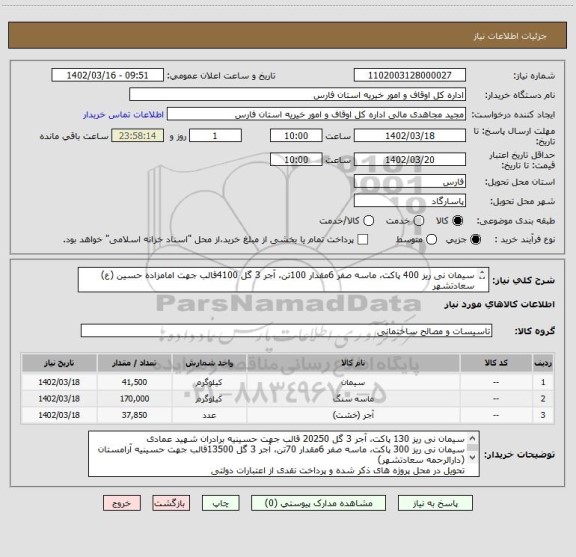Open مشاهده مدارک پیوستی (0) attachments
576x557 pixels.
[318, 503]
